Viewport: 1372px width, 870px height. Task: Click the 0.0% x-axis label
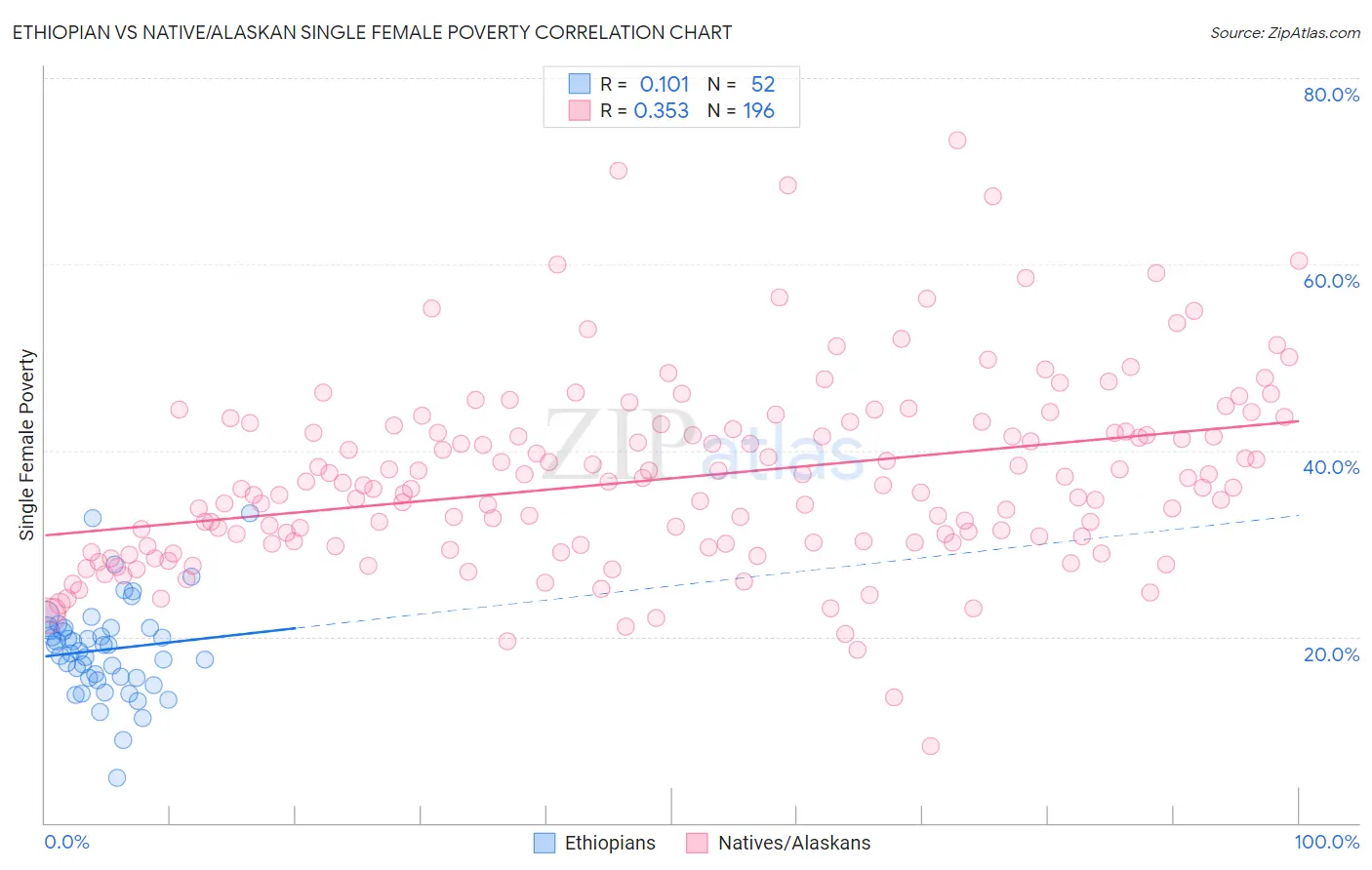66,842
